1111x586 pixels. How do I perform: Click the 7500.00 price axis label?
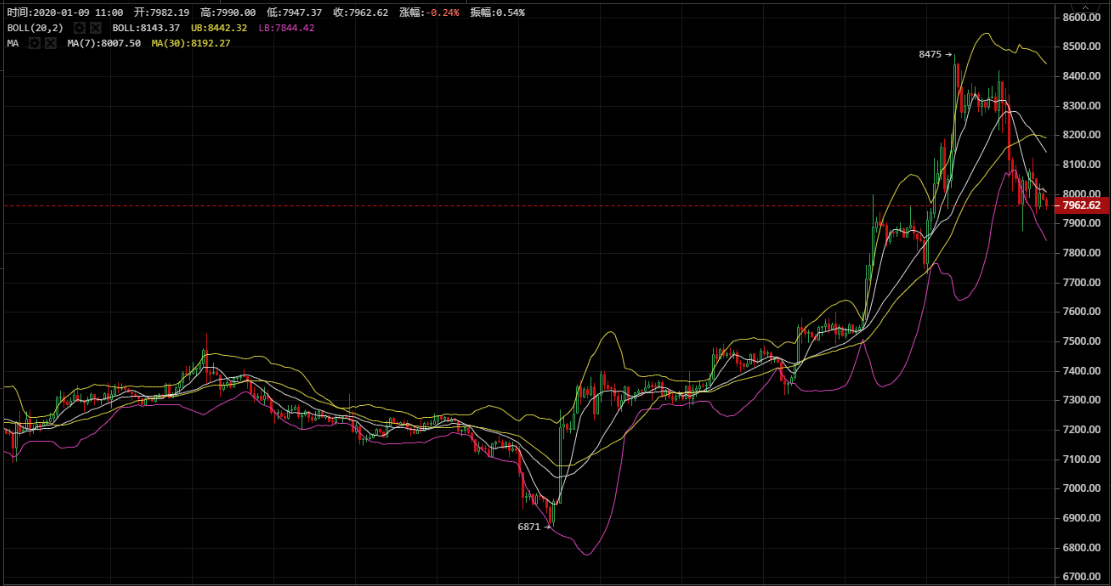pos(1082,341)
